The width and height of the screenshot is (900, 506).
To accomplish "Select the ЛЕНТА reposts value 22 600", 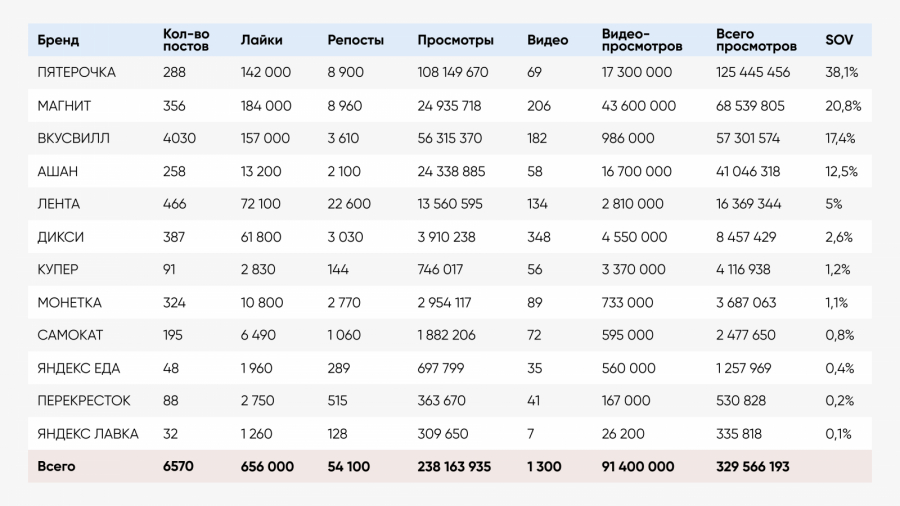I will 349,204.
